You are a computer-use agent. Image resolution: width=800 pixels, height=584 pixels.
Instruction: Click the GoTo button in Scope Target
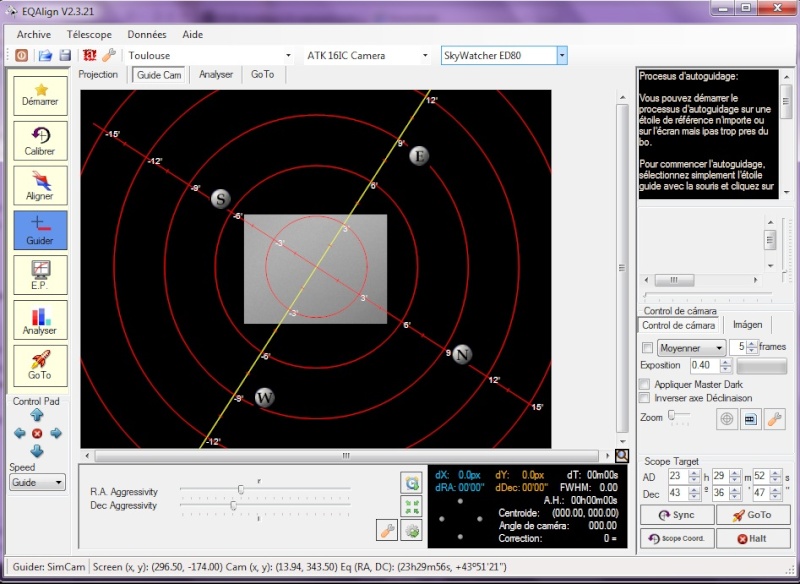coord(752,515)
